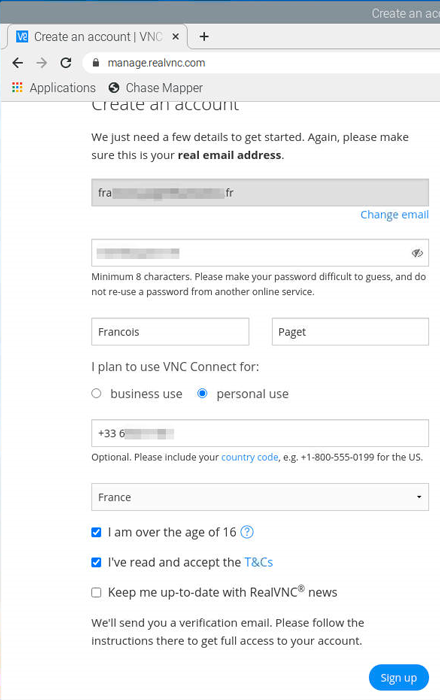The width and height of the screenshot is (440, 700).
Task: Enable Keep me up-to-date with RealVNC news
Action: (96, 592)
